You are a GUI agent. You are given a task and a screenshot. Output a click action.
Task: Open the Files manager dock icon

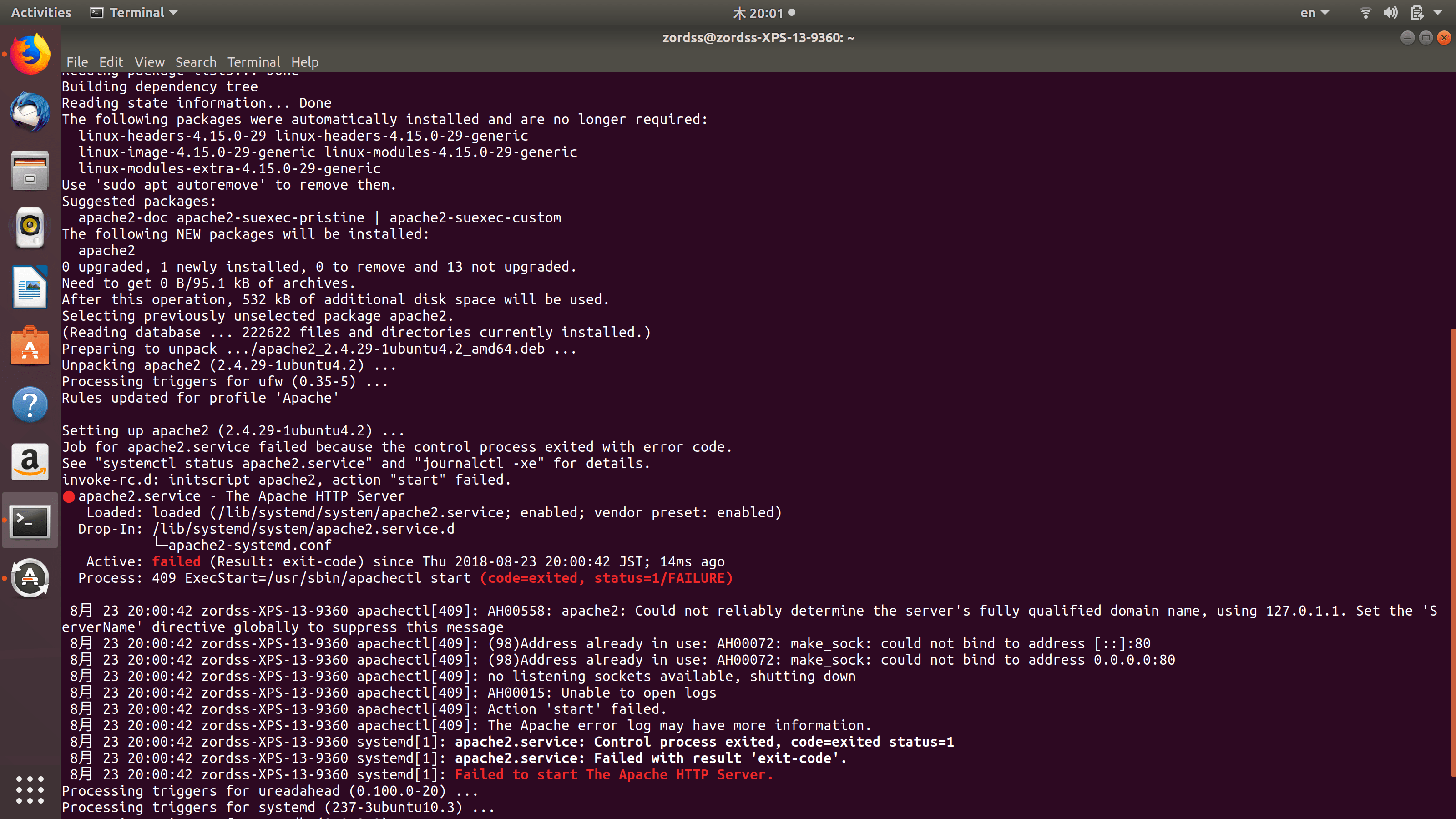30,170
